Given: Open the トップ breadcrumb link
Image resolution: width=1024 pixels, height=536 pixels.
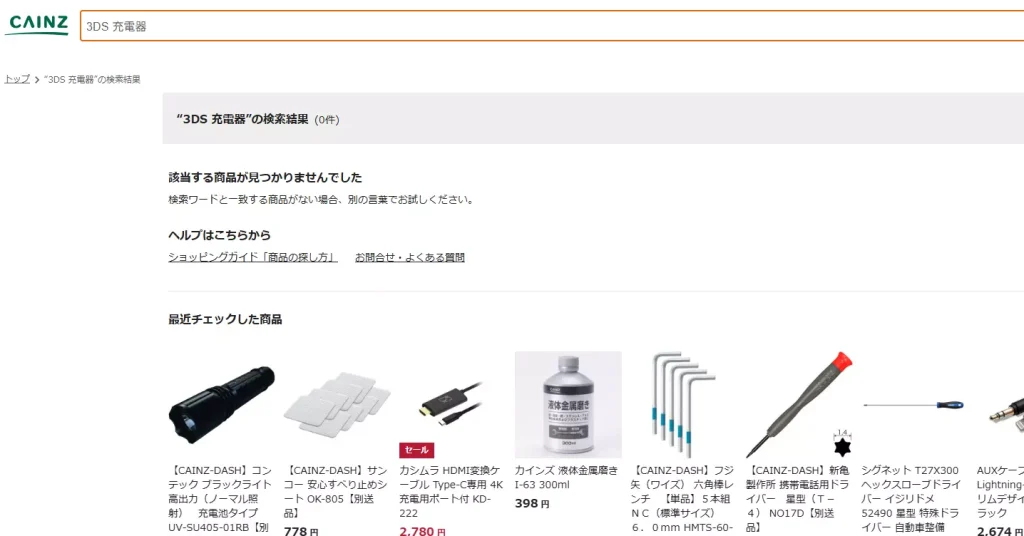Looking at the screenshot, I should click(x=17, y=79).
